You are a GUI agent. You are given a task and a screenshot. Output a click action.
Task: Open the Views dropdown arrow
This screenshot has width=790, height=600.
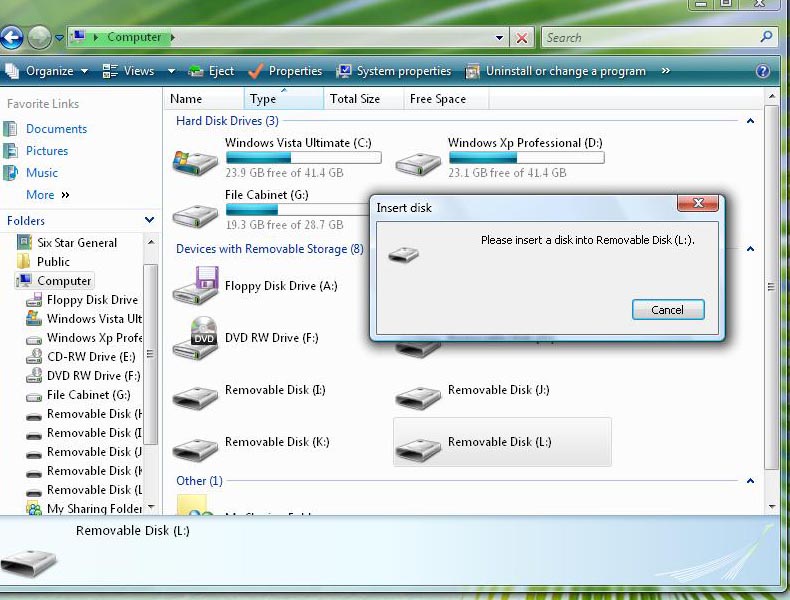tap(171, 71)
